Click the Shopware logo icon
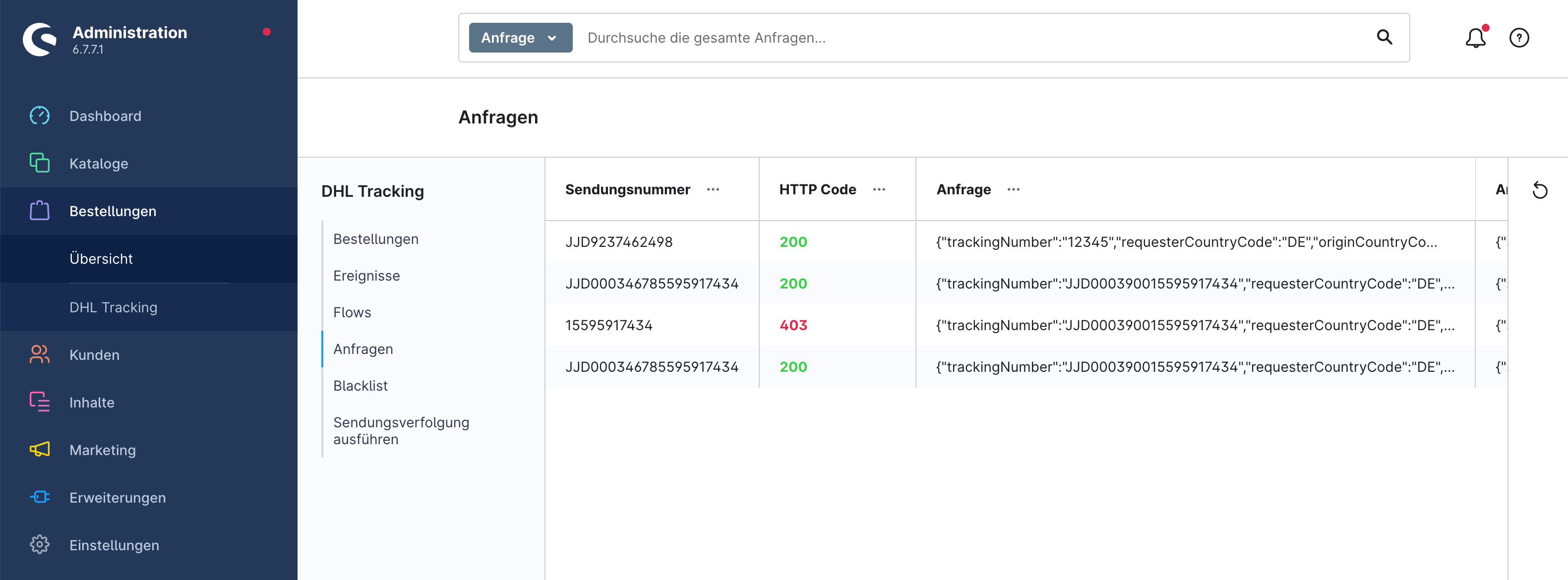 pos(40,40)
